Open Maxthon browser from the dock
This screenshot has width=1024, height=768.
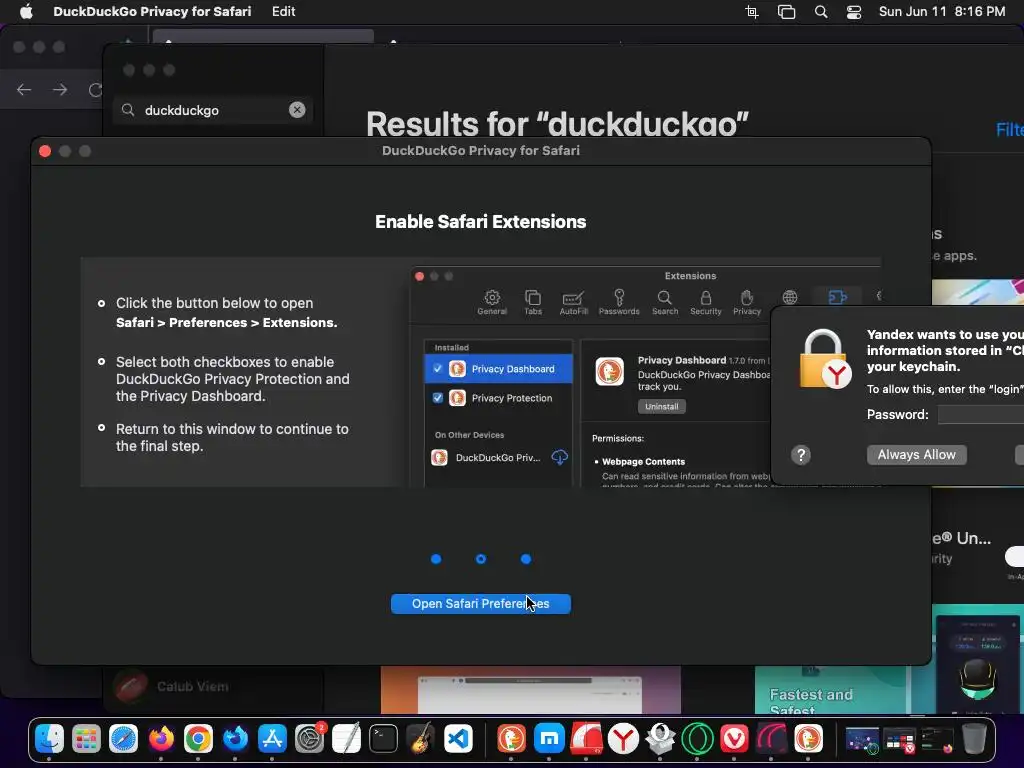pyautogui.click(x=549, y=739)
